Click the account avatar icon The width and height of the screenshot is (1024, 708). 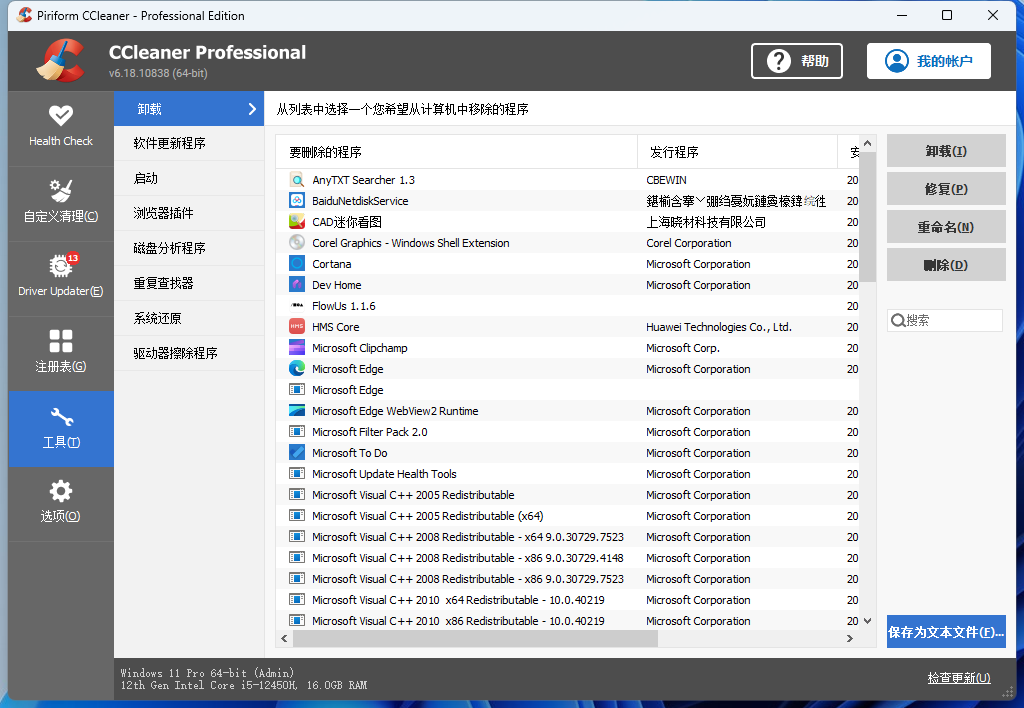pos(897,61)
